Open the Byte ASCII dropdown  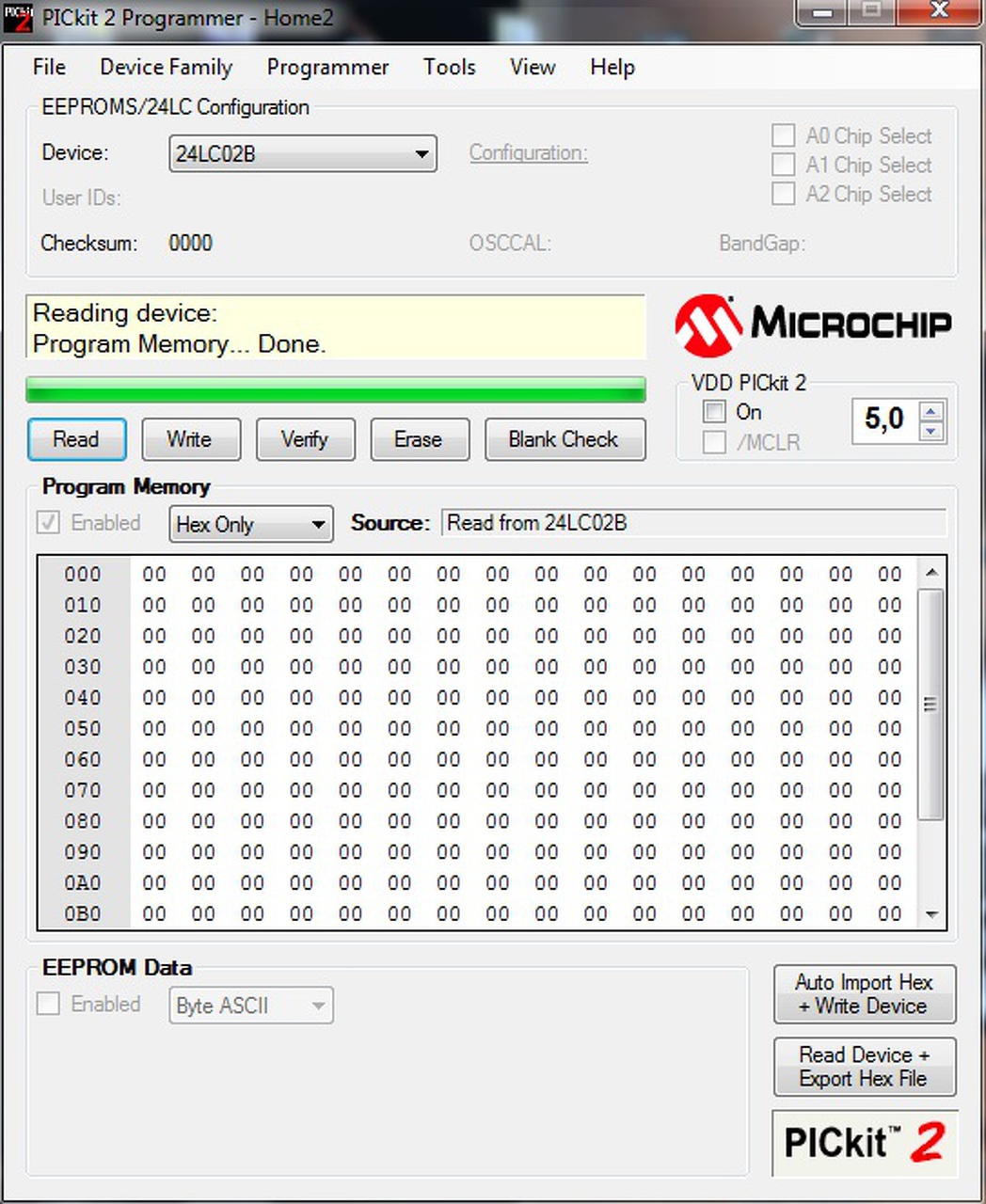pyautogui.click(x=251, y=1006)
